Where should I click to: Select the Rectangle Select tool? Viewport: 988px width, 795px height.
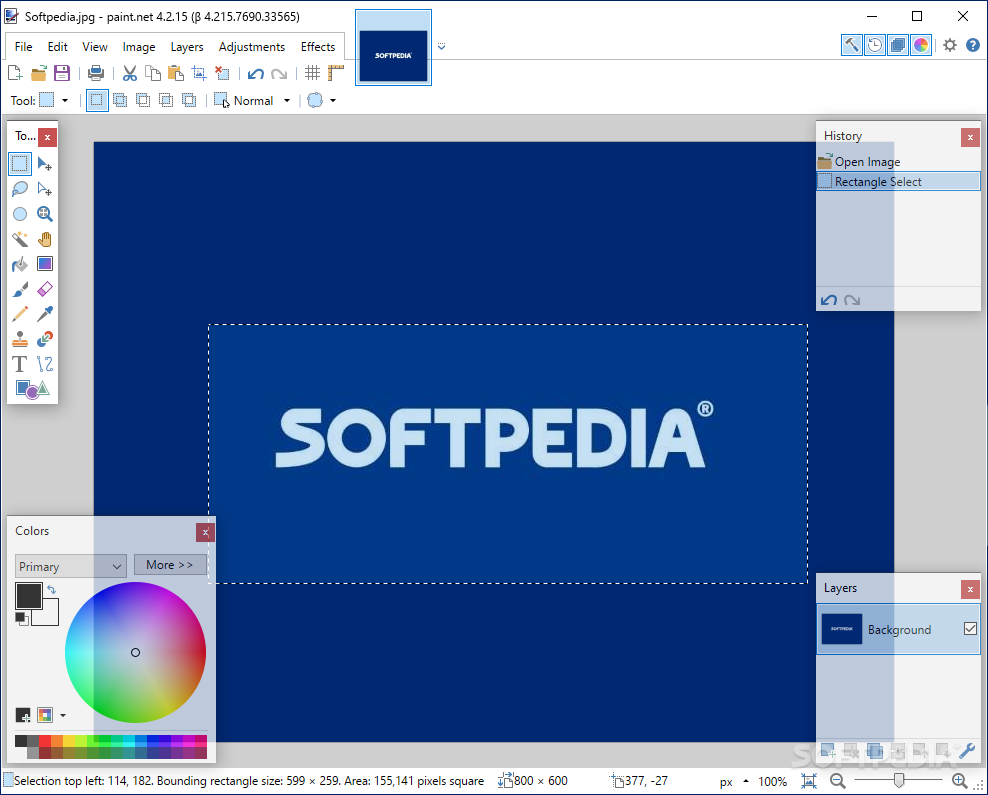click(20, 164)
